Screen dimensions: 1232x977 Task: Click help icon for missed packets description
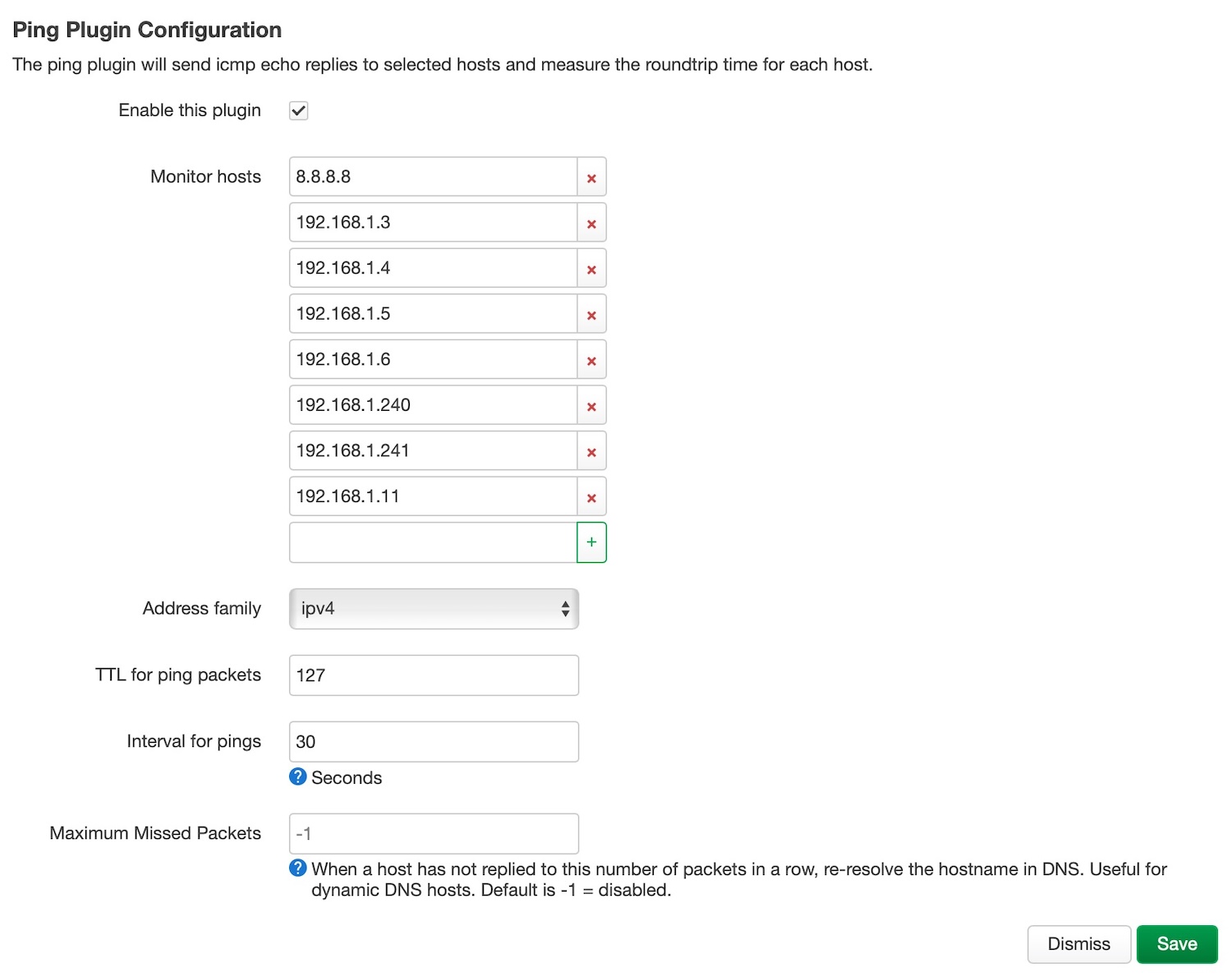pos(298,868)
